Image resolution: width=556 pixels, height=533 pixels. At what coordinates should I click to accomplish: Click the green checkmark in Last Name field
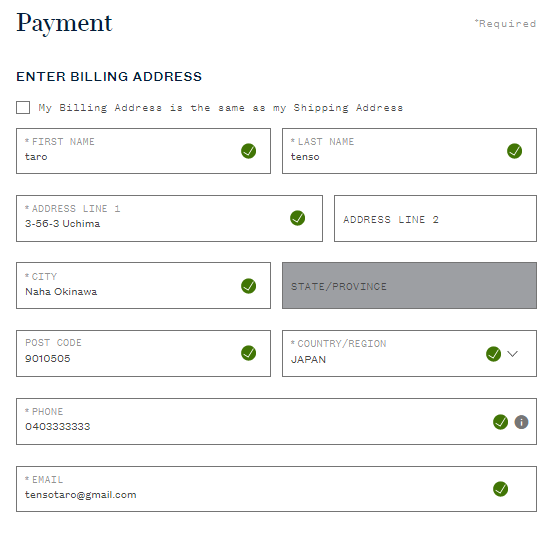(x=515, y=151)
